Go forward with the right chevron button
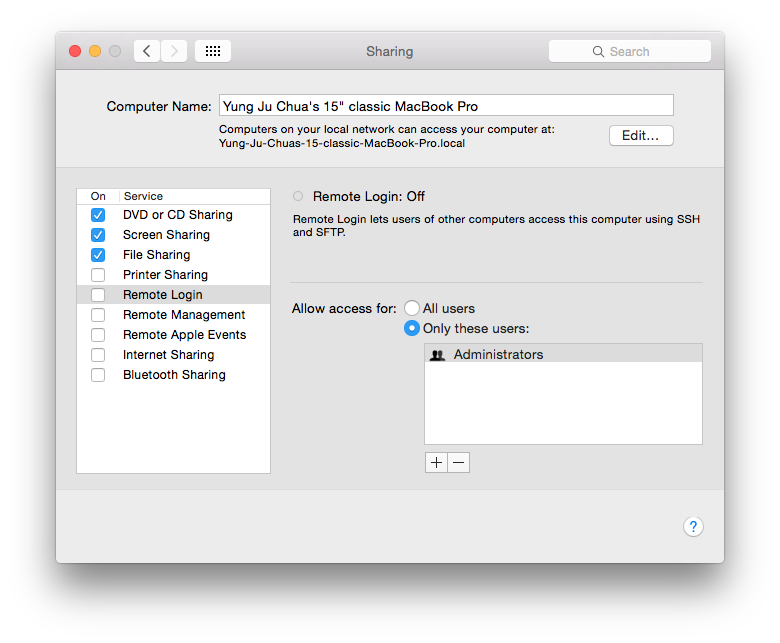This screenshot has height=643, width=780. (174, 51)
